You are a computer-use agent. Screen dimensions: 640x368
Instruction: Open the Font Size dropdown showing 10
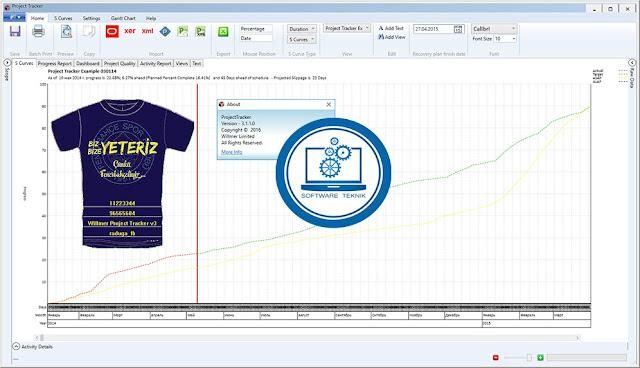[505, 39]
